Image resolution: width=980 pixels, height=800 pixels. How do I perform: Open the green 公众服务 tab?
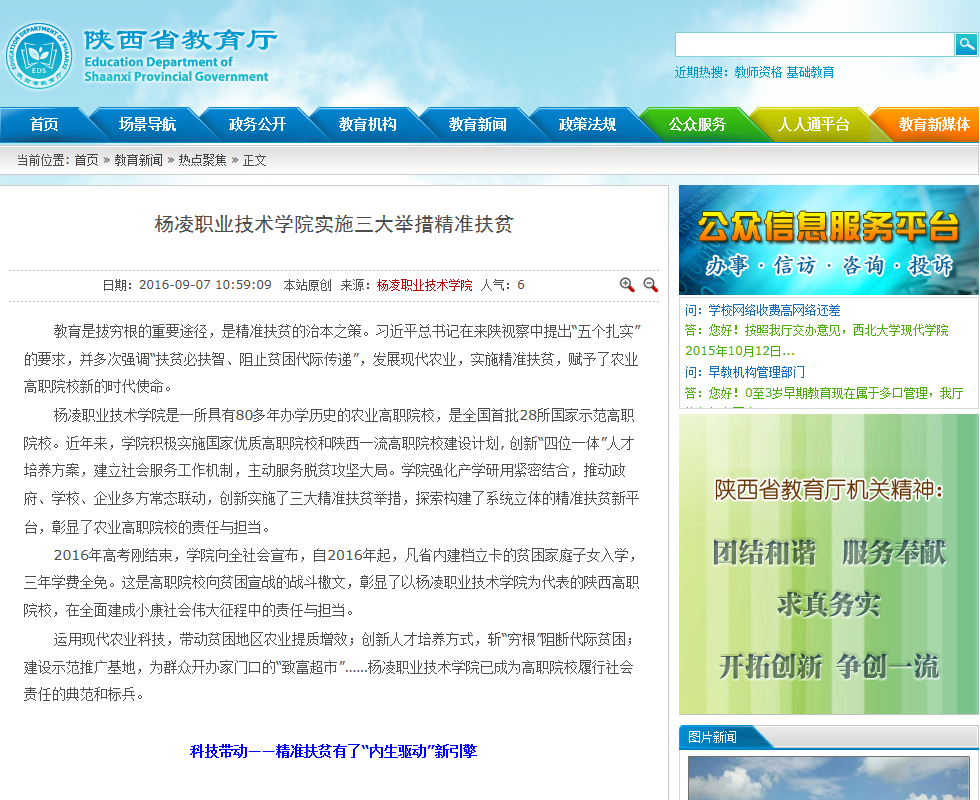[697, 125]
